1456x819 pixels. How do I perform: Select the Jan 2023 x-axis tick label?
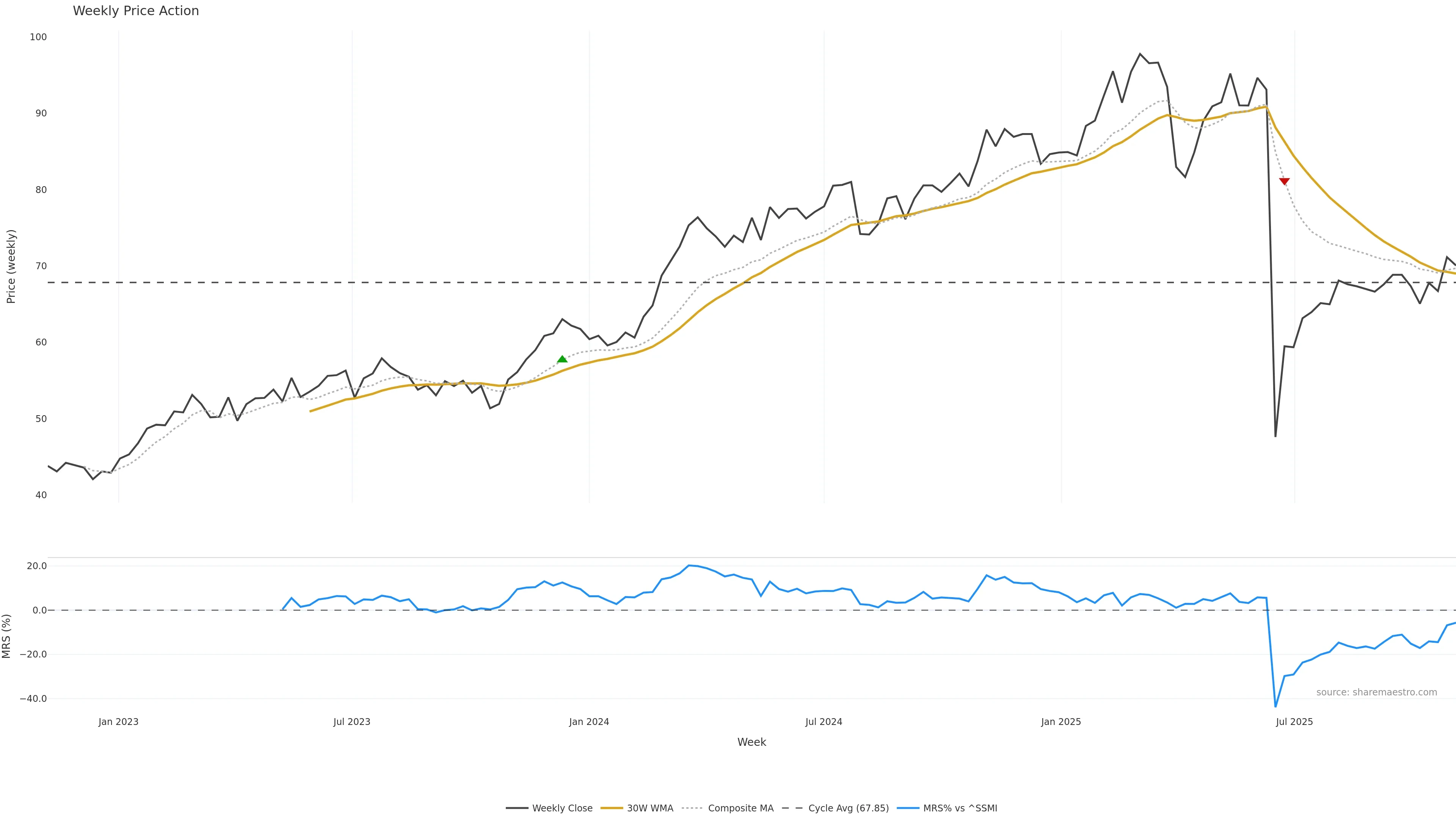point(118,722)
